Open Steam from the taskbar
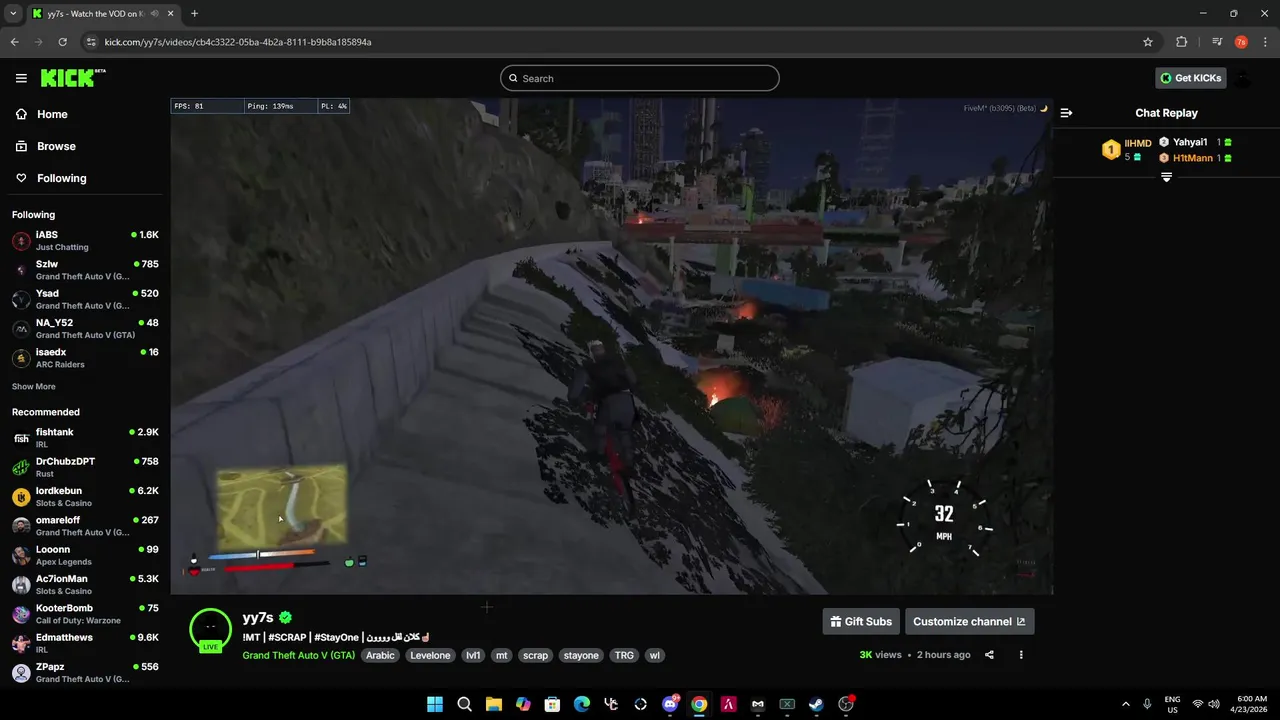The height and width of the screenshot is (720, 1280). click(x=817, y=704)
